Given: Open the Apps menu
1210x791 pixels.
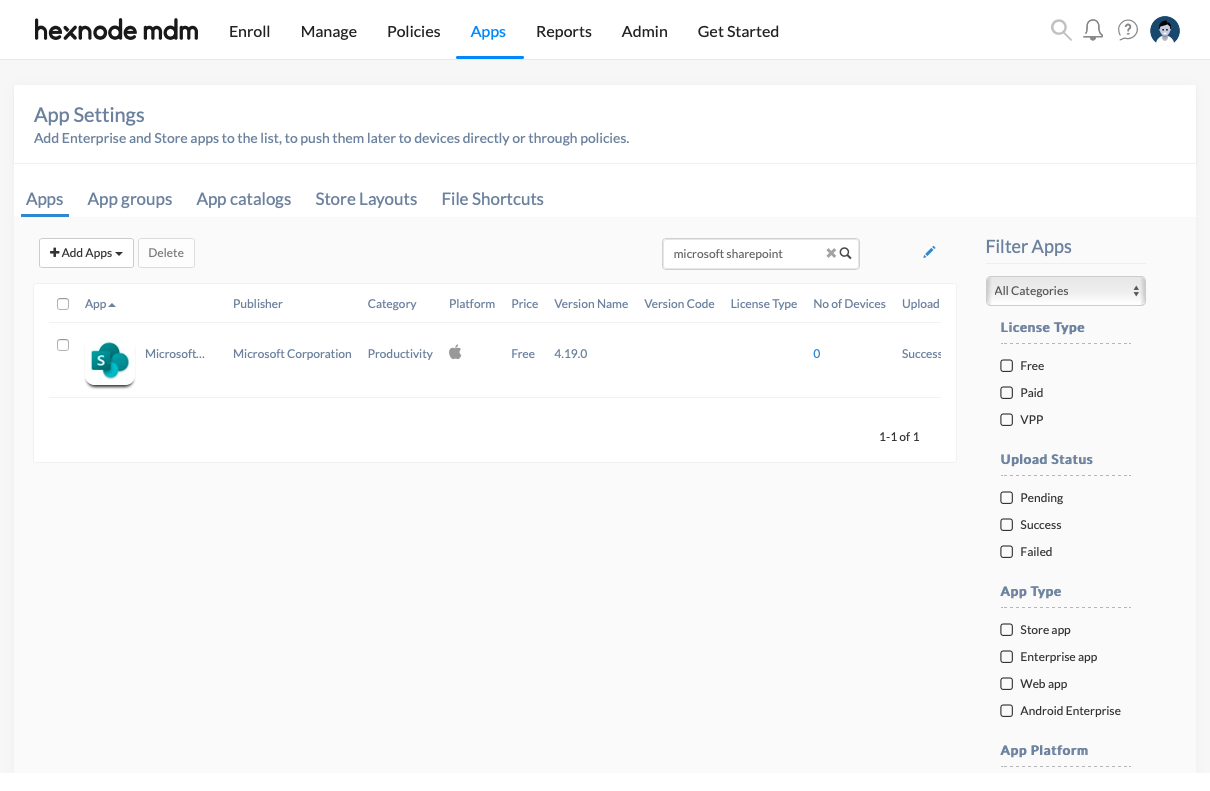Looking at the screenshot, I should (488, 31).
